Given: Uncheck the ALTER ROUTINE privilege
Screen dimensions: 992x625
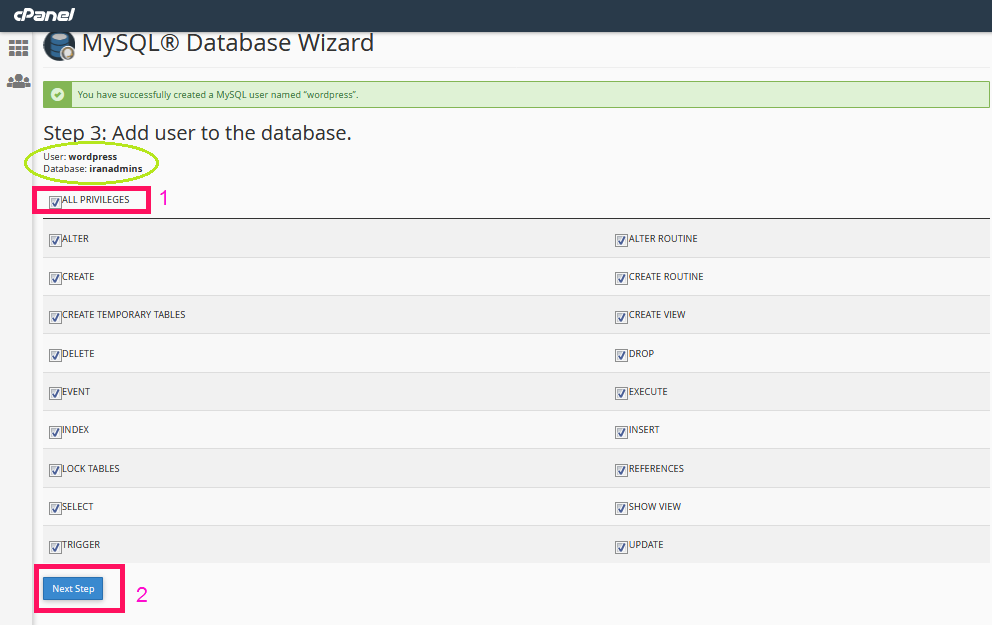Looking at the screenshot, I should tap(621, 240).
